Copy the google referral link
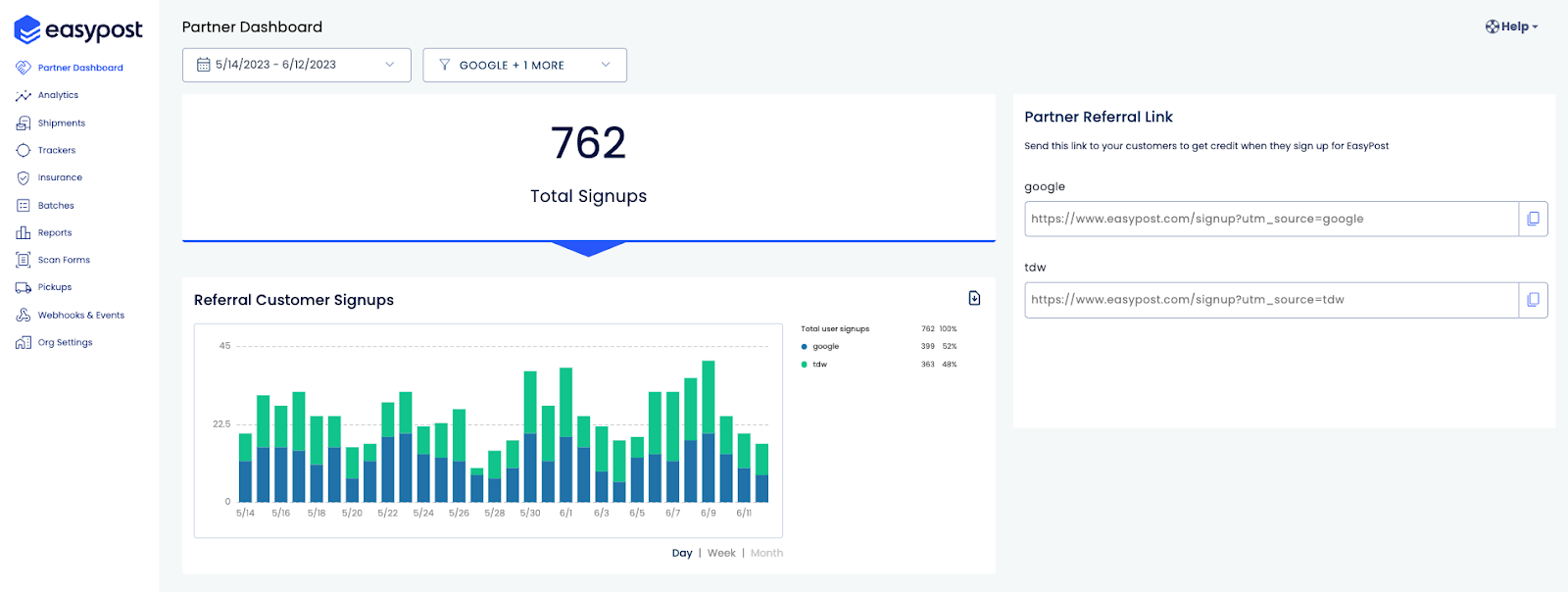 (x=1533, y=219)
